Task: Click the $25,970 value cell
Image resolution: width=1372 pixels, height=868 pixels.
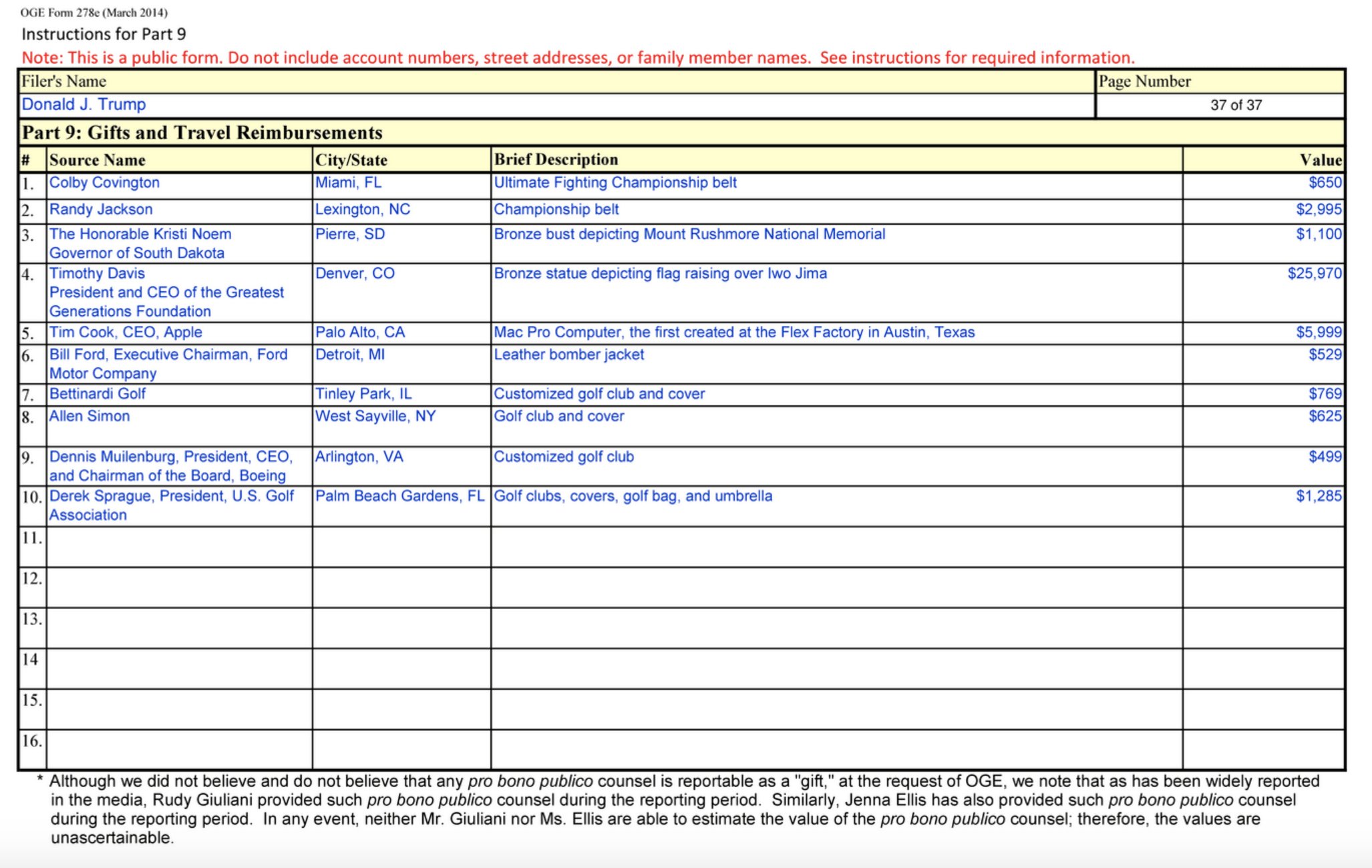Action: click(x=1313, y=274)
